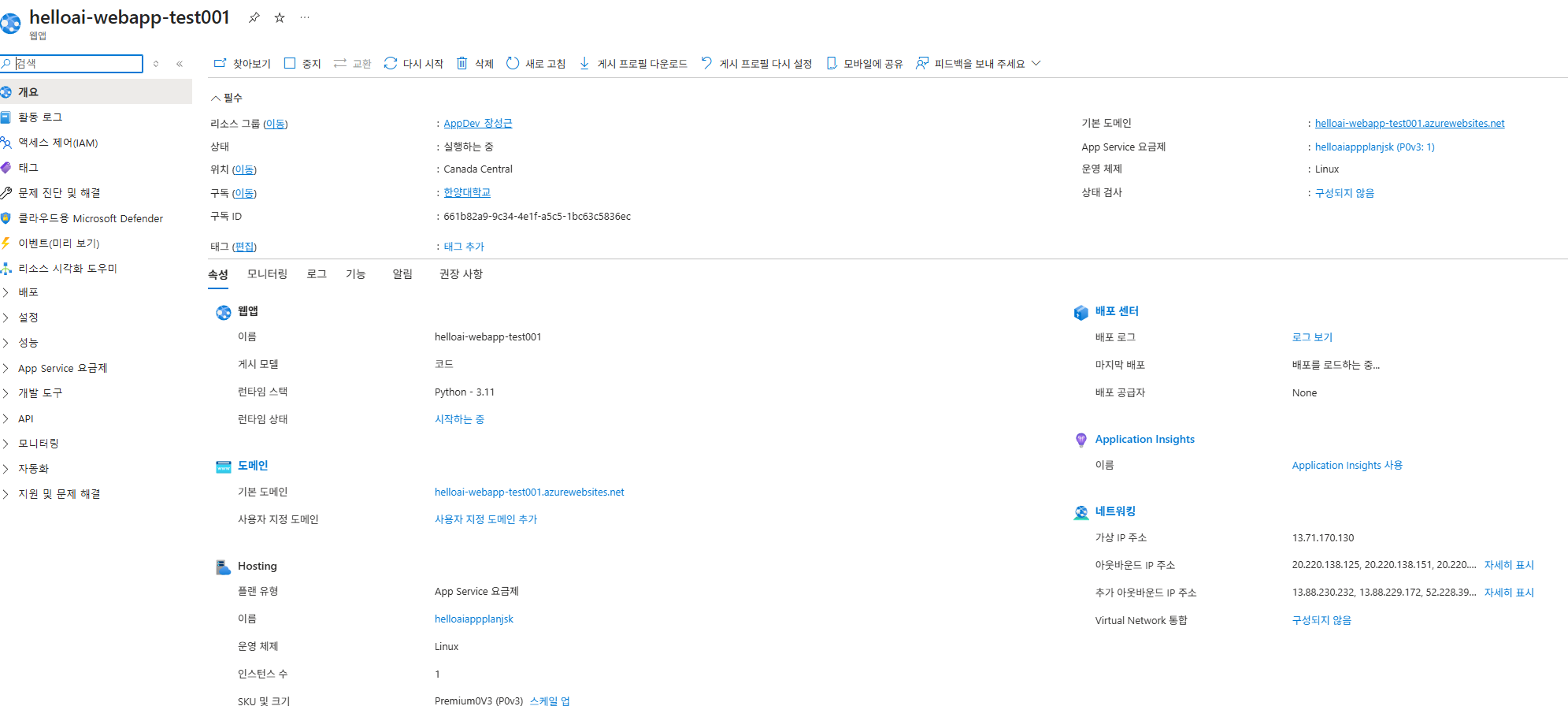Switch to the Recommendations (권장 사항) tab
Image resolution: width=1568 pixels, height=721 pixels.
[461, 274]
